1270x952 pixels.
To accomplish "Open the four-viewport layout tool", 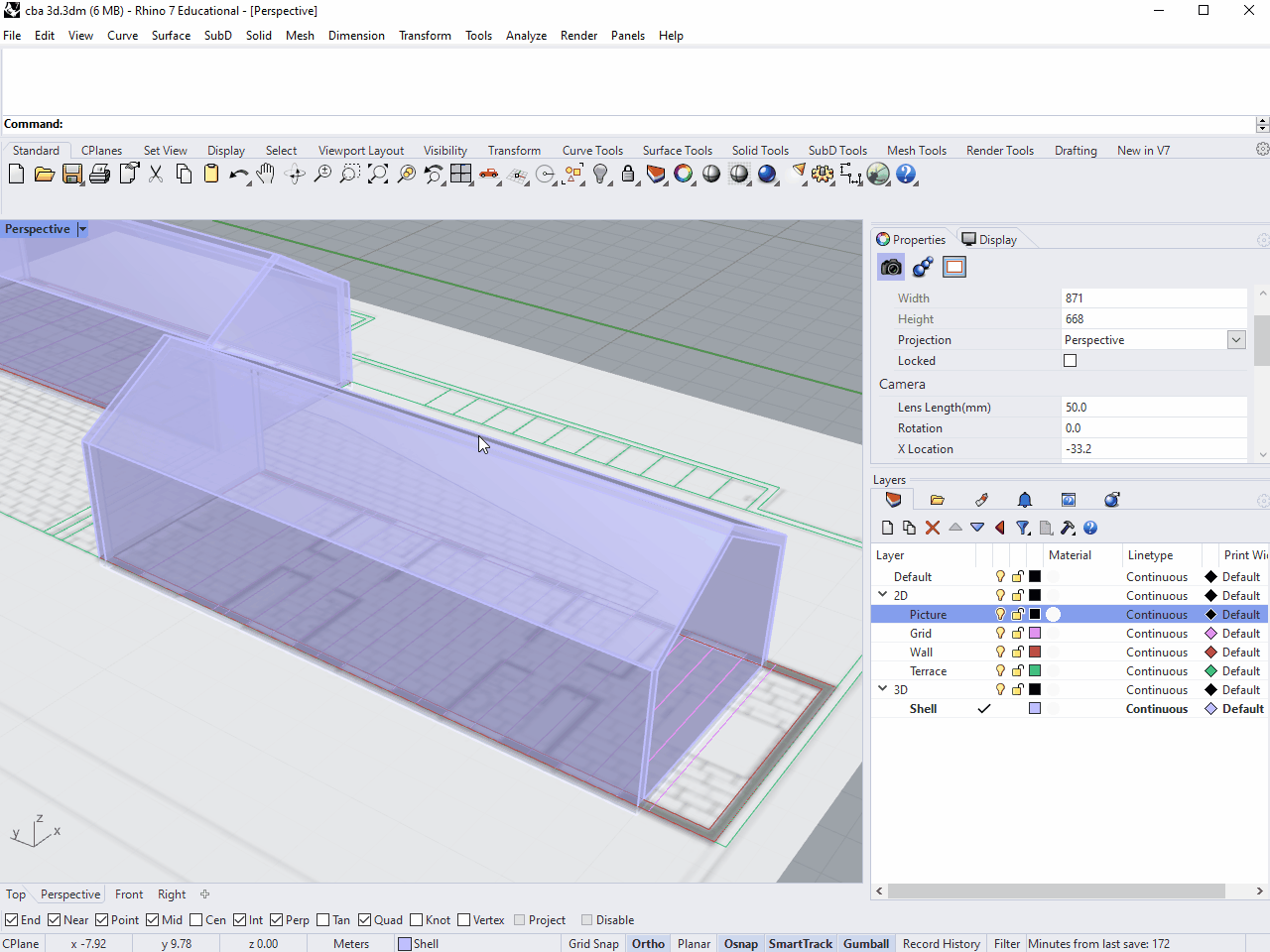I will [x=461, y=175].
